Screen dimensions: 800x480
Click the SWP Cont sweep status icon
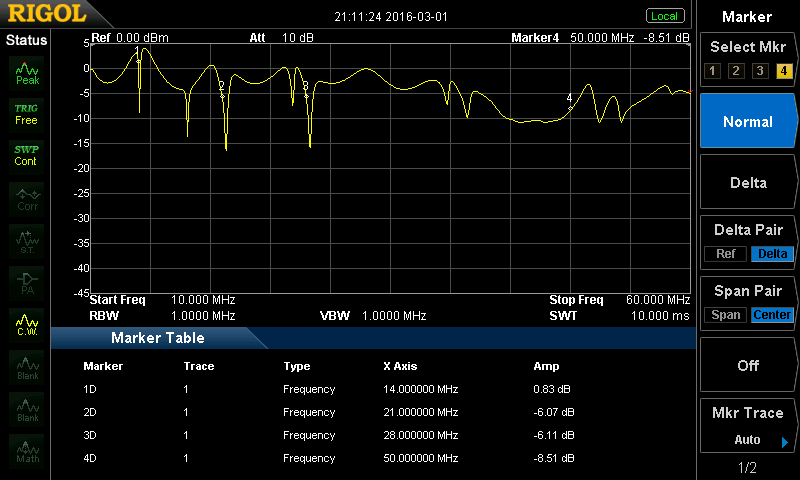click(x=27, y=155)
